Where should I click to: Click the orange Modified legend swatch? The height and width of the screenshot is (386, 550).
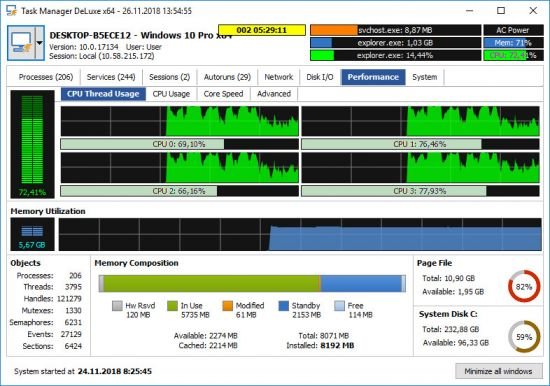pyautogui.click(x=227, y=306)
